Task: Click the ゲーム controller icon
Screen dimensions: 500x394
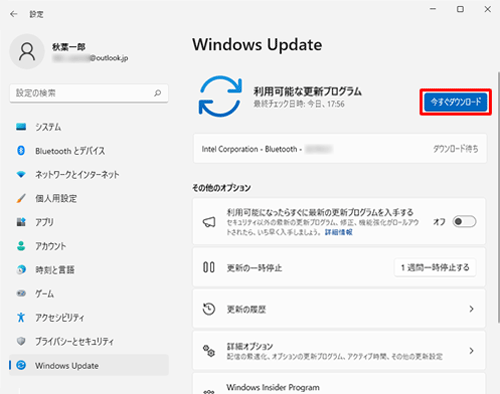Action: coord(21,294)
